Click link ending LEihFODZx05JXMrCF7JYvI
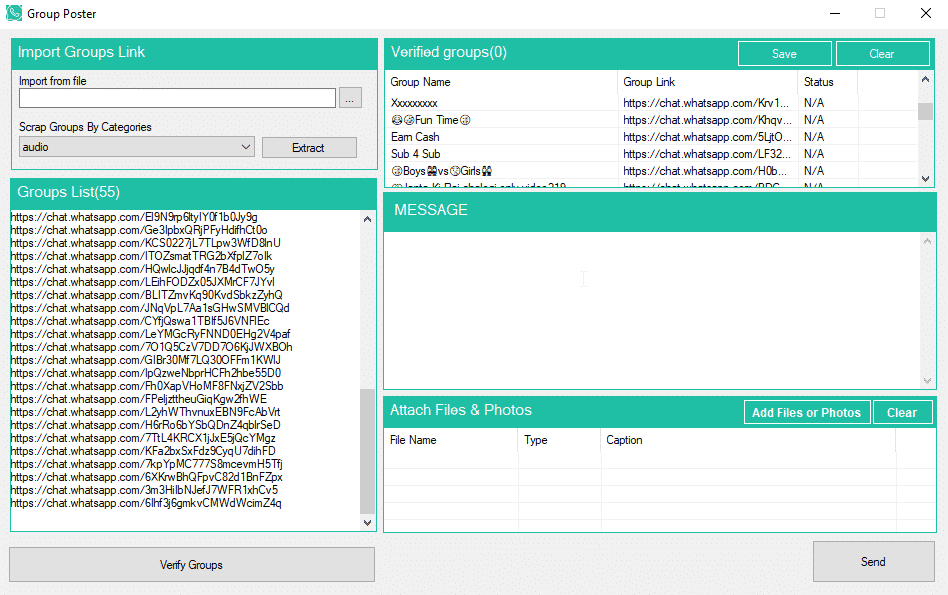 coord(143,282)
